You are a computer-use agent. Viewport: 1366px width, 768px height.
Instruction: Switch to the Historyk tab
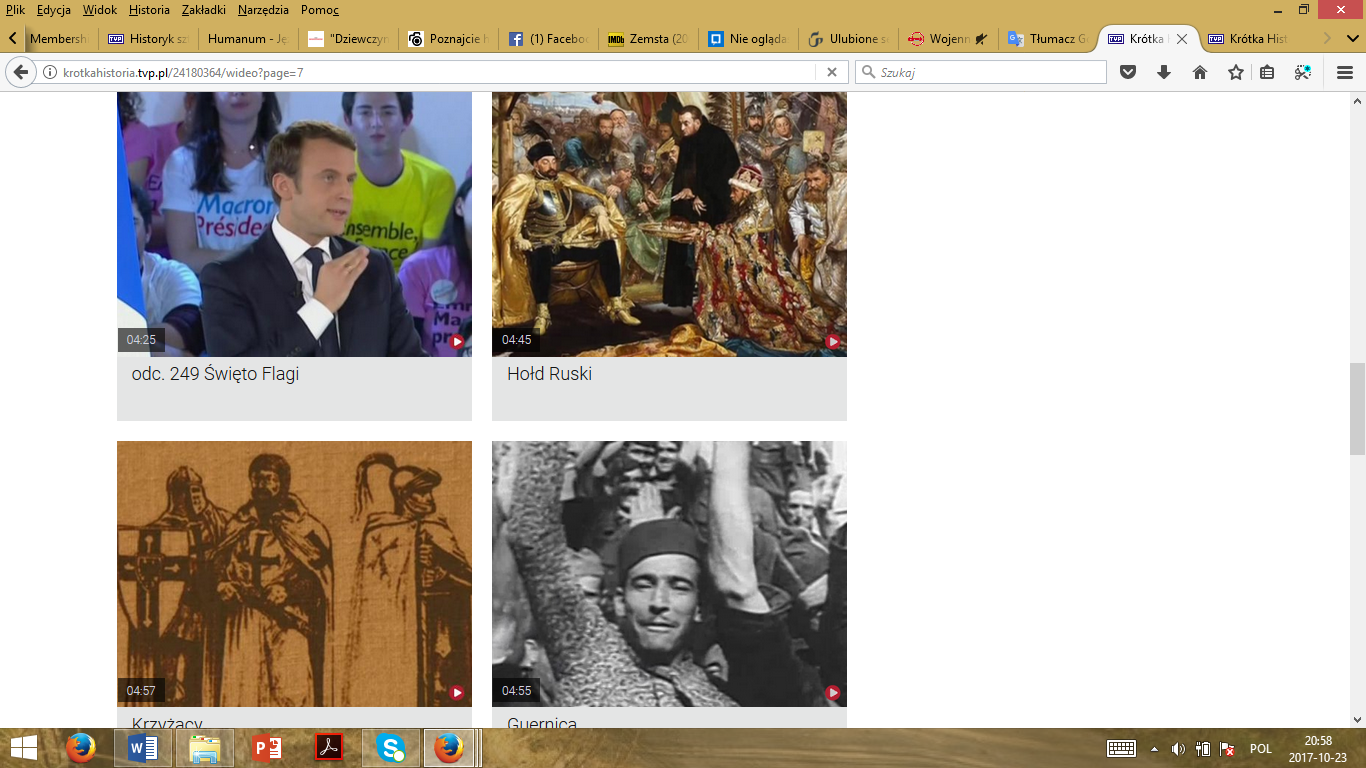[149, 39]
